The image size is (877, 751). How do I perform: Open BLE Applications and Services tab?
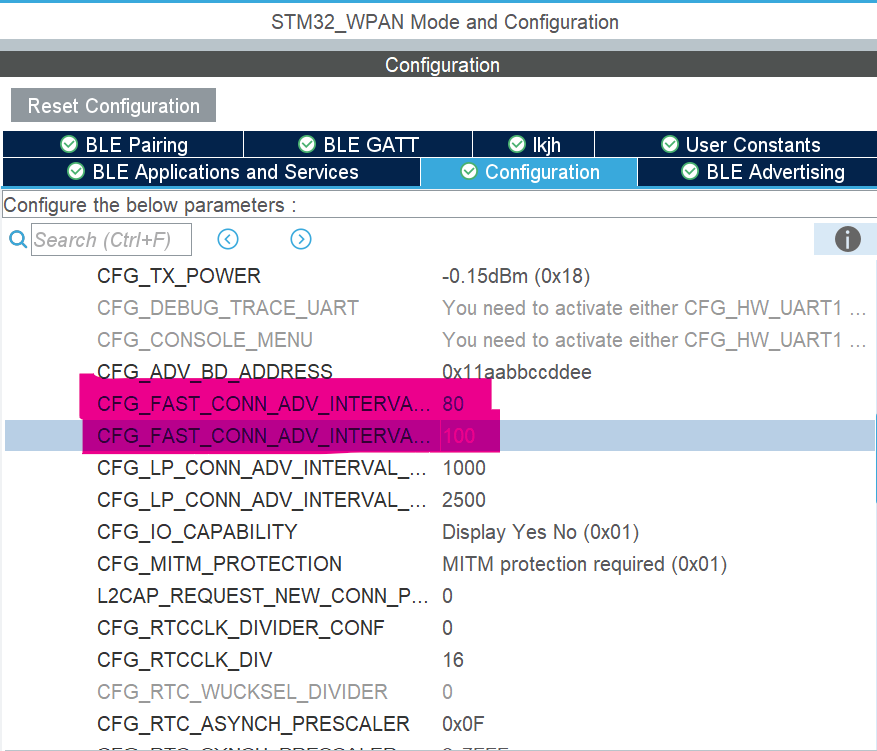(x=212, y=172)
